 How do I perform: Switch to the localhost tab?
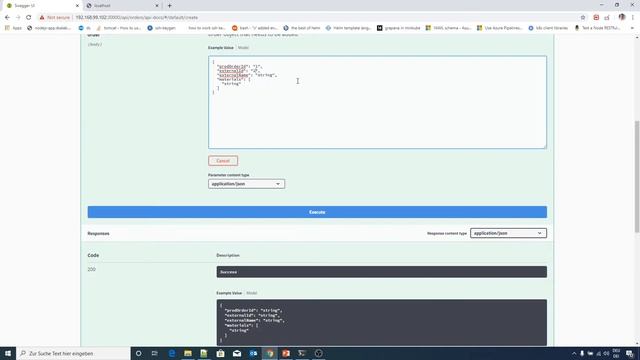coord(122,6)
